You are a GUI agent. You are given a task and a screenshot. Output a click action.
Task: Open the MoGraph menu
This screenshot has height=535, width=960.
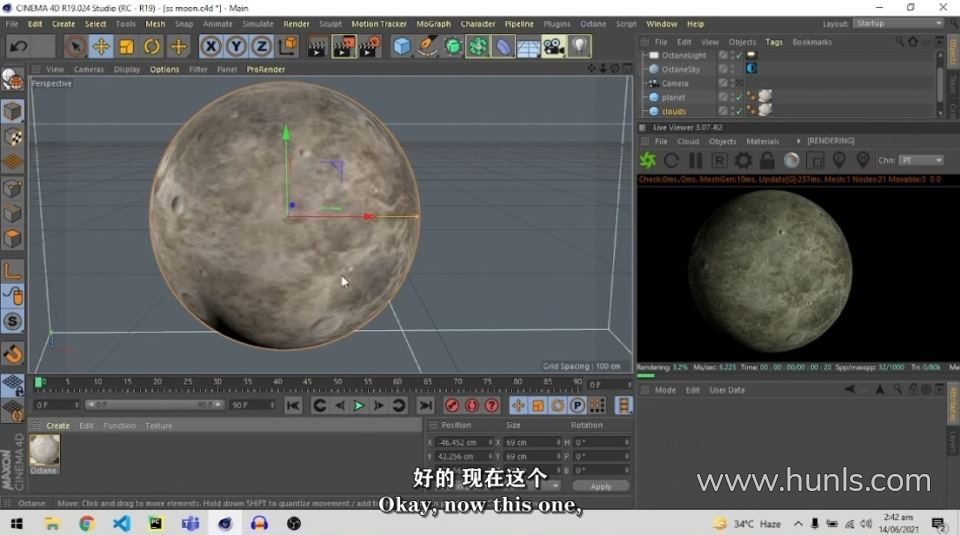pyautogui.click(x=433, y=24)
